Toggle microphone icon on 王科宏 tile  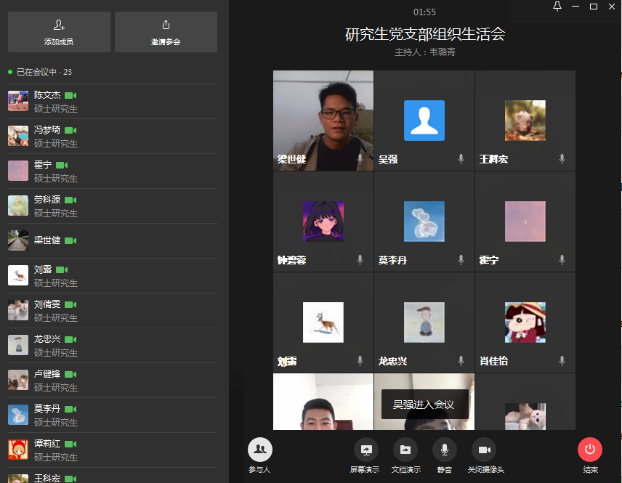pos(562,159)
